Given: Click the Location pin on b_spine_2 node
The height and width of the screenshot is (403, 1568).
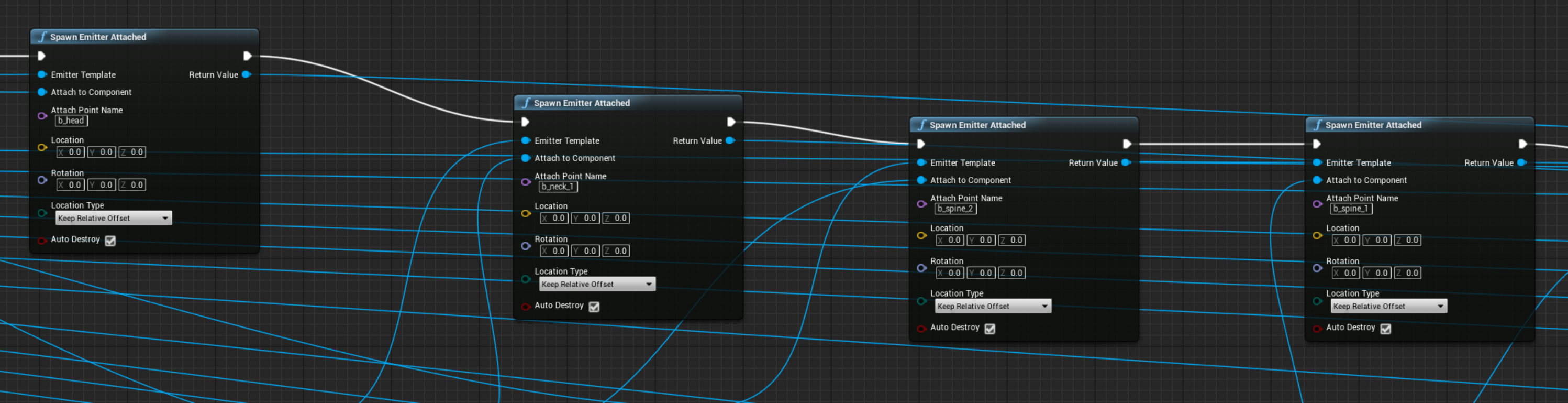Looking at the screenshot, I should click(x=921, y=235).
